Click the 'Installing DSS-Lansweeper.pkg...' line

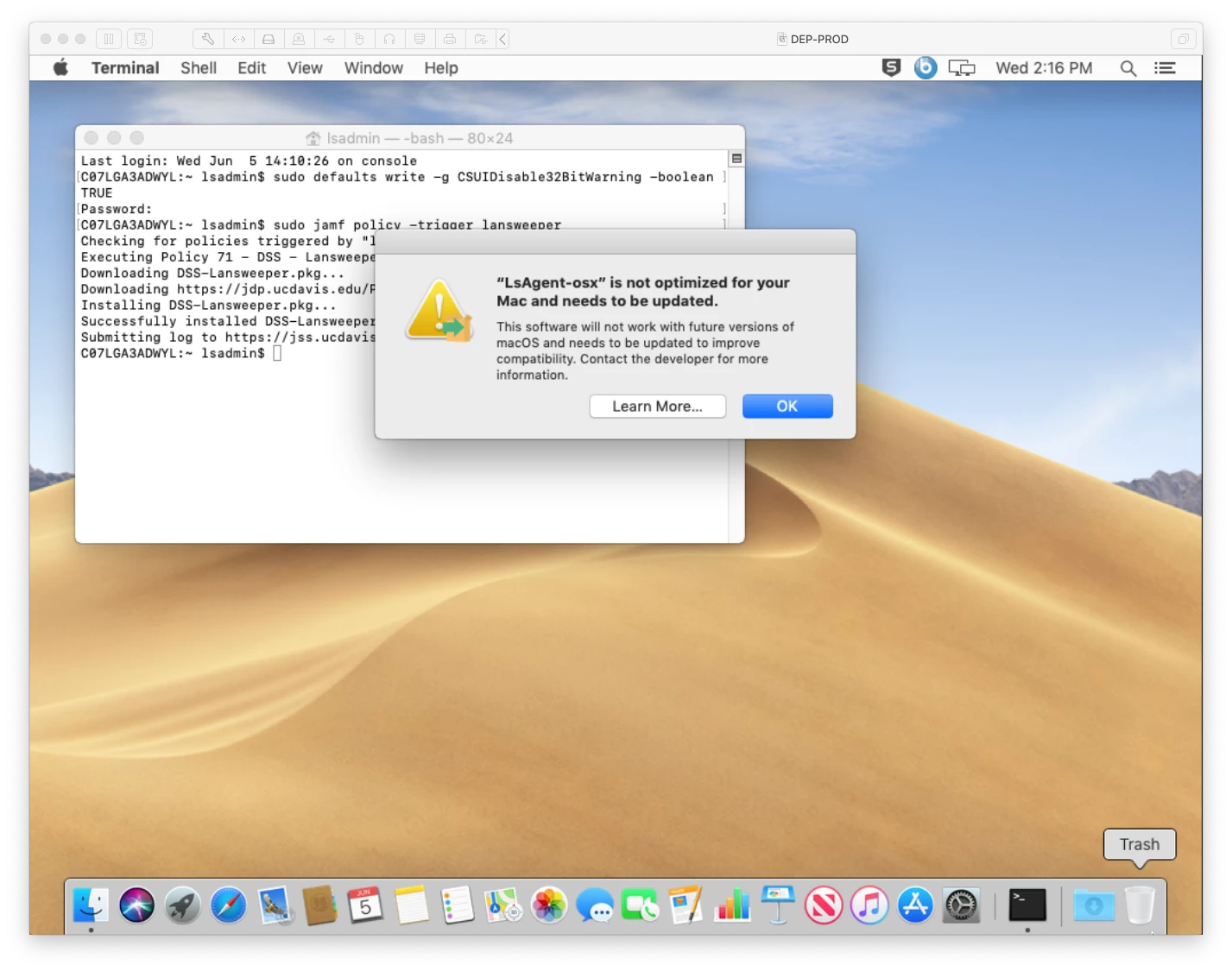(208, 306)
